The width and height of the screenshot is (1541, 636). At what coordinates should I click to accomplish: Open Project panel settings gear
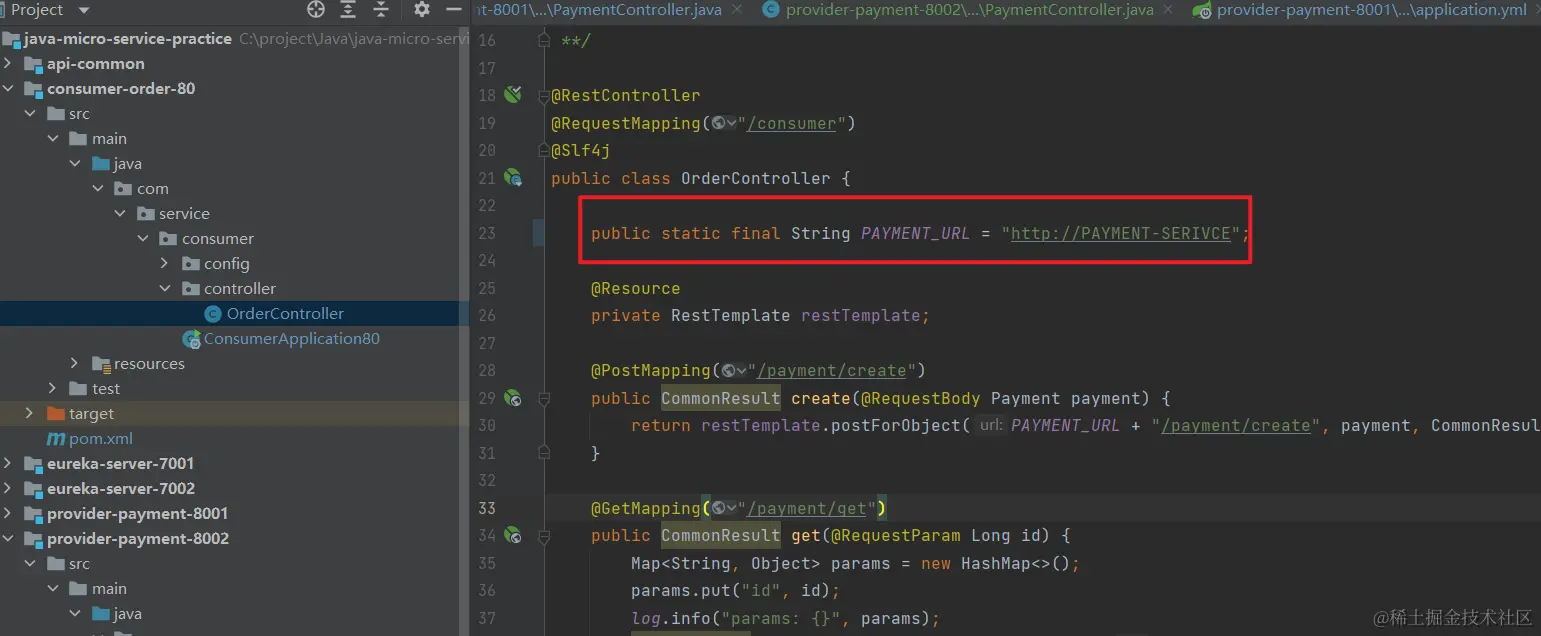click(422, 10)
